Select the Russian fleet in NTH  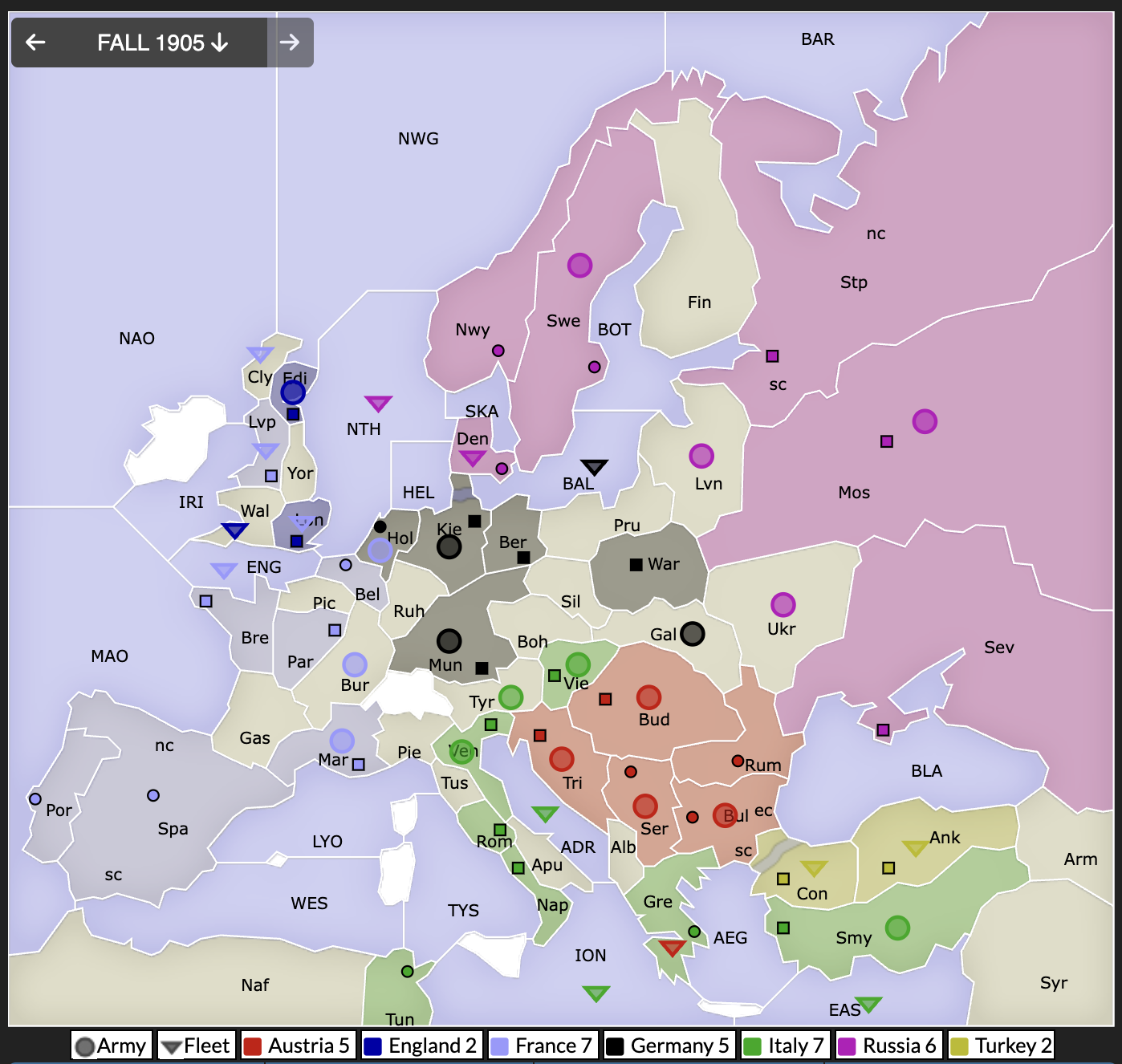pos(378,403)
